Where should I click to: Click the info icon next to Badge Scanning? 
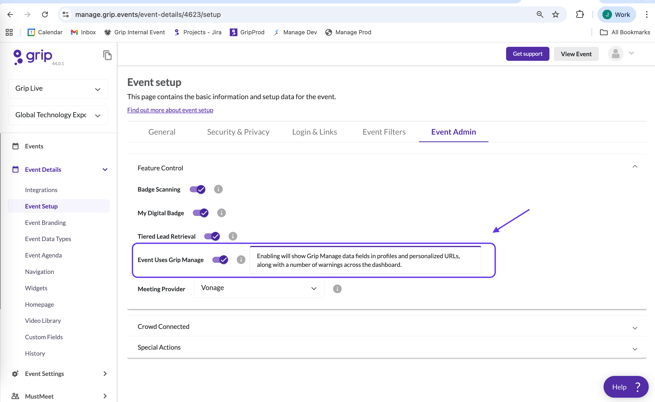(218, 189)
